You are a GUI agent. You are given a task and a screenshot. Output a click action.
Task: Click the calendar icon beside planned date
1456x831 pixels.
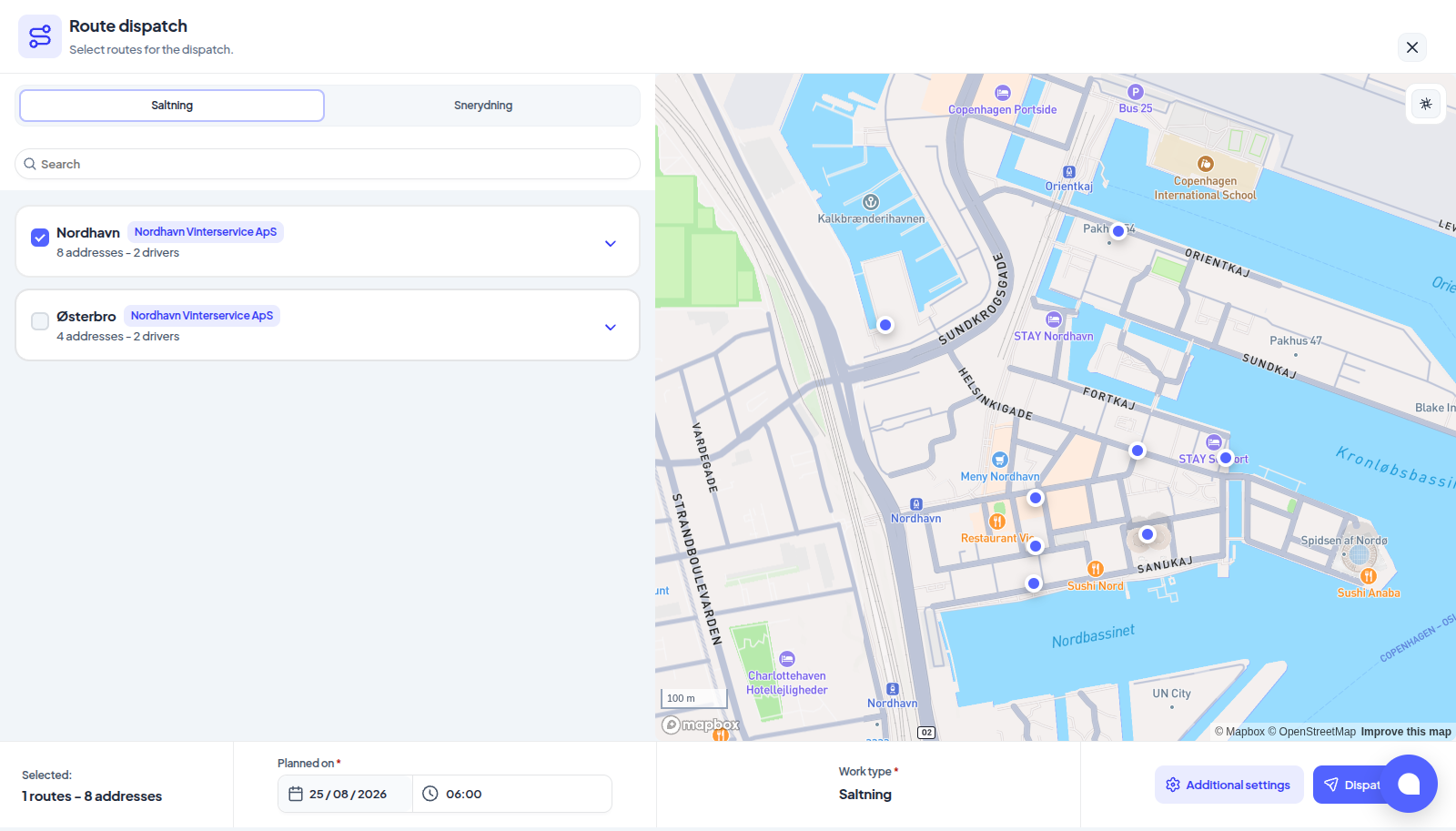(x=296, y=794)
